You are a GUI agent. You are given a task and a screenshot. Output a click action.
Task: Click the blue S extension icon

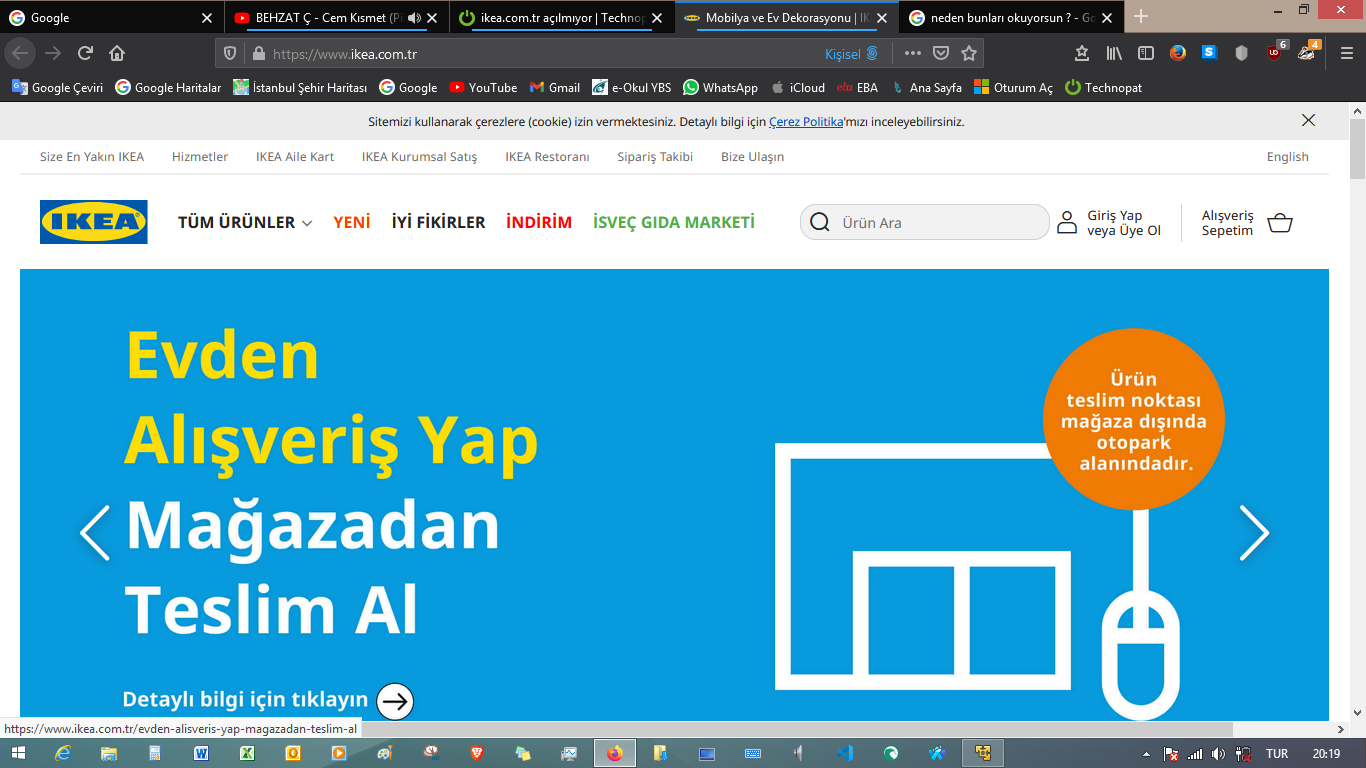pyautogui.click(x=1210, y=52)
